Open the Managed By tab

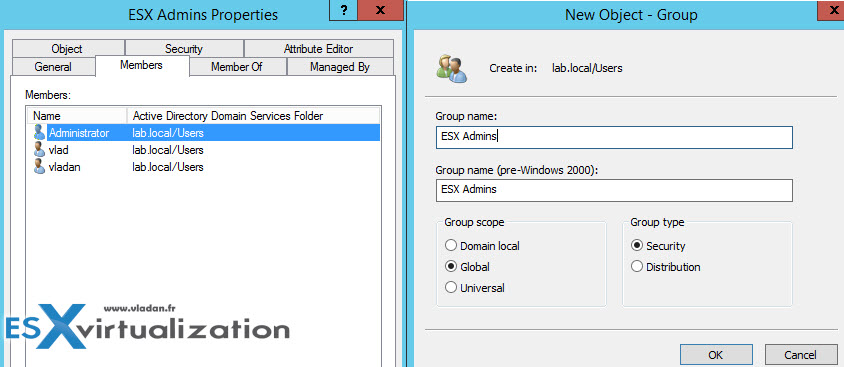(340, 67)
